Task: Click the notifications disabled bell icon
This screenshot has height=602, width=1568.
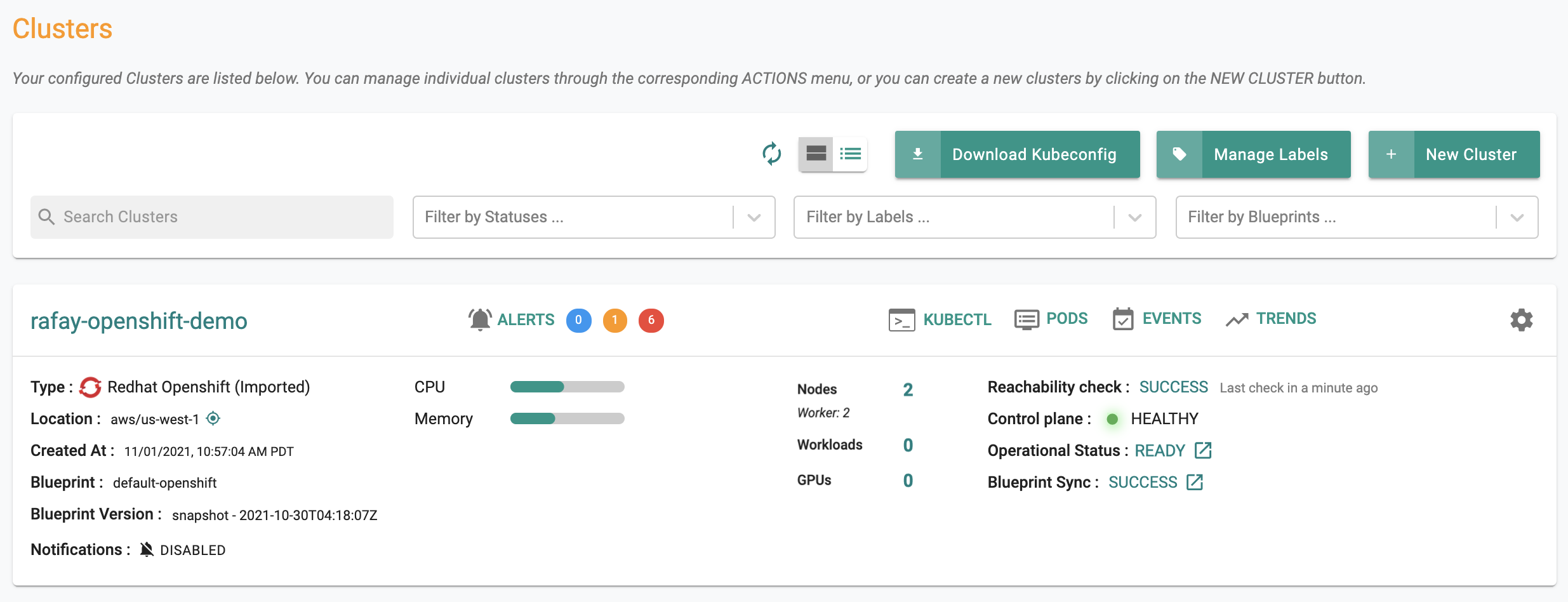Action: pyautogui.click(x=147, y=549)
